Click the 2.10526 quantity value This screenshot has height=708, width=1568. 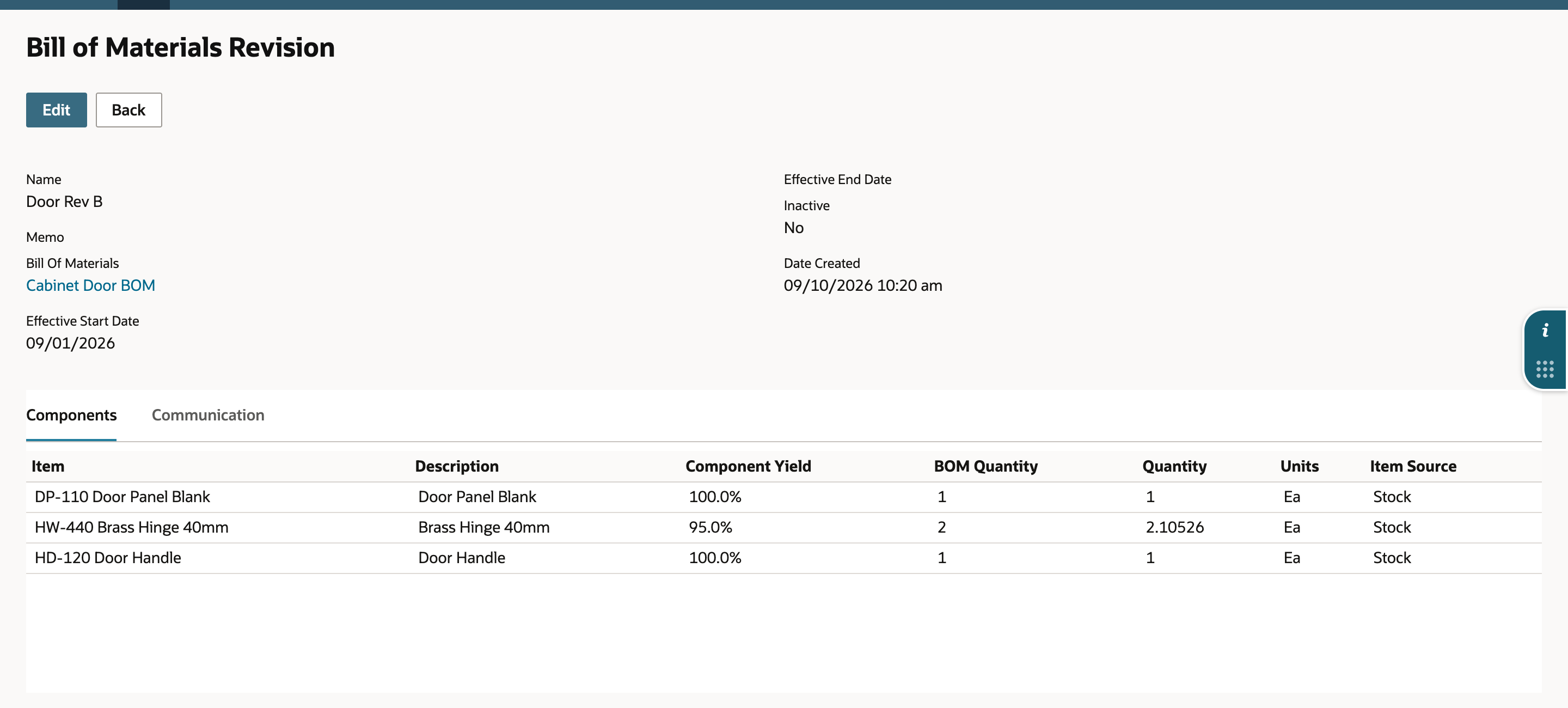tap(1174, 527)
